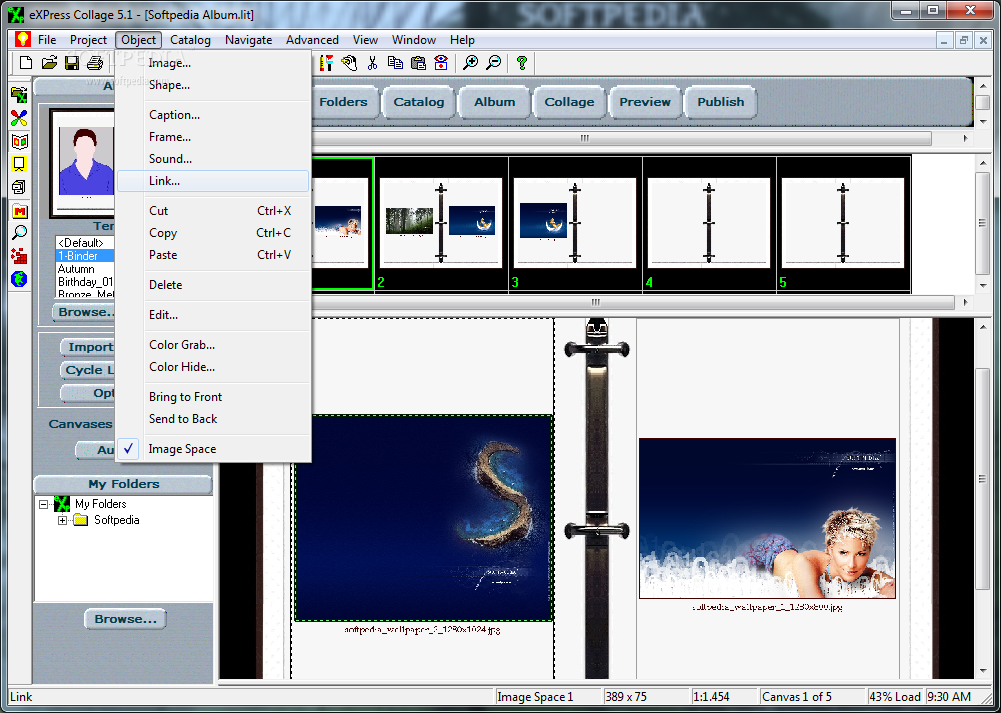Click the sidebar red blocks collage icon
The image size is (1001, 713).
20,256
